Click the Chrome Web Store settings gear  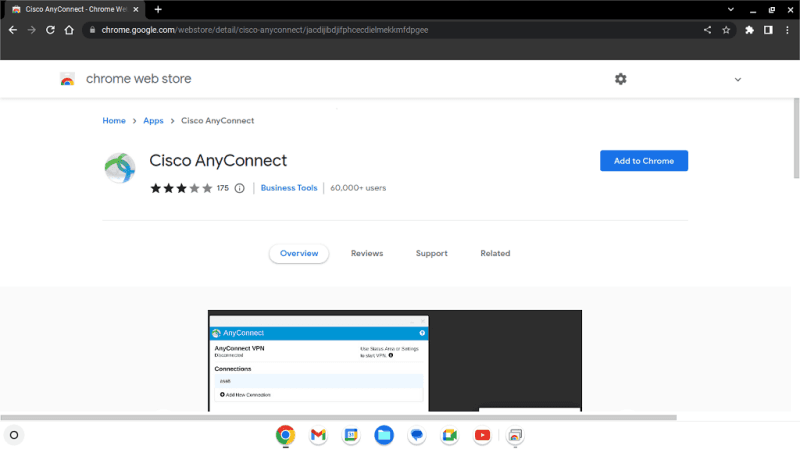620,79
